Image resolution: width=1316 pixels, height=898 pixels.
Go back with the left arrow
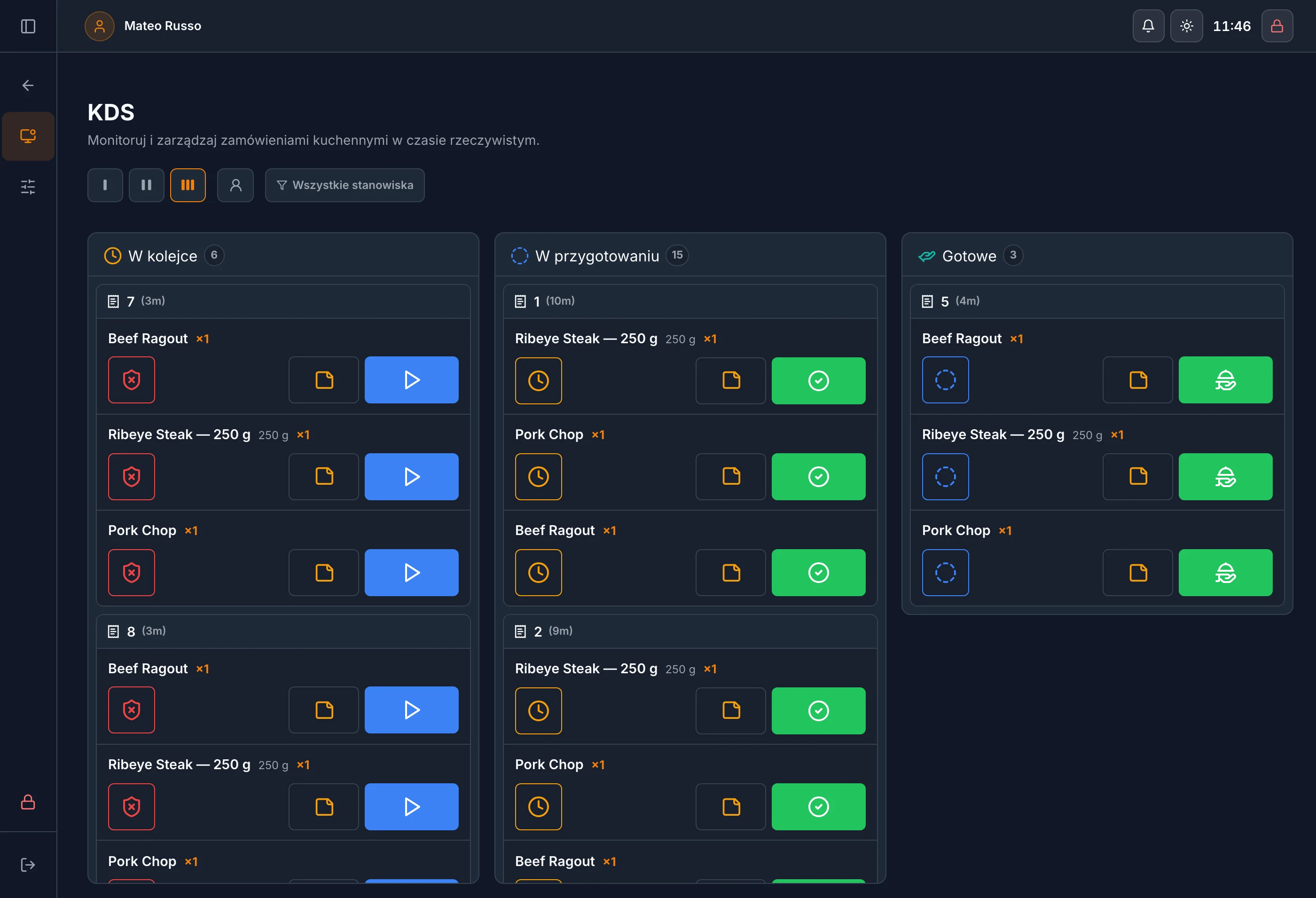click(28, 86)
